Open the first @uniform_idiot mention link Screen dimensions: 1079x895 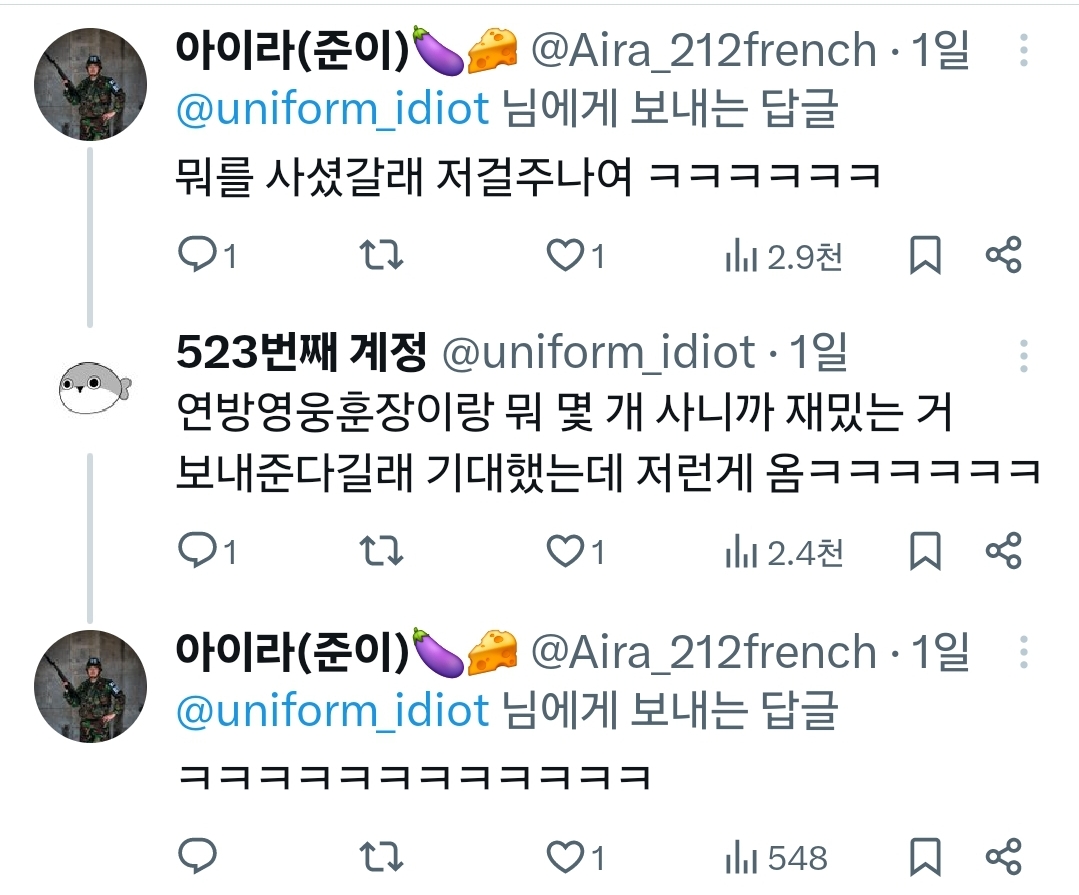(332, 109)
